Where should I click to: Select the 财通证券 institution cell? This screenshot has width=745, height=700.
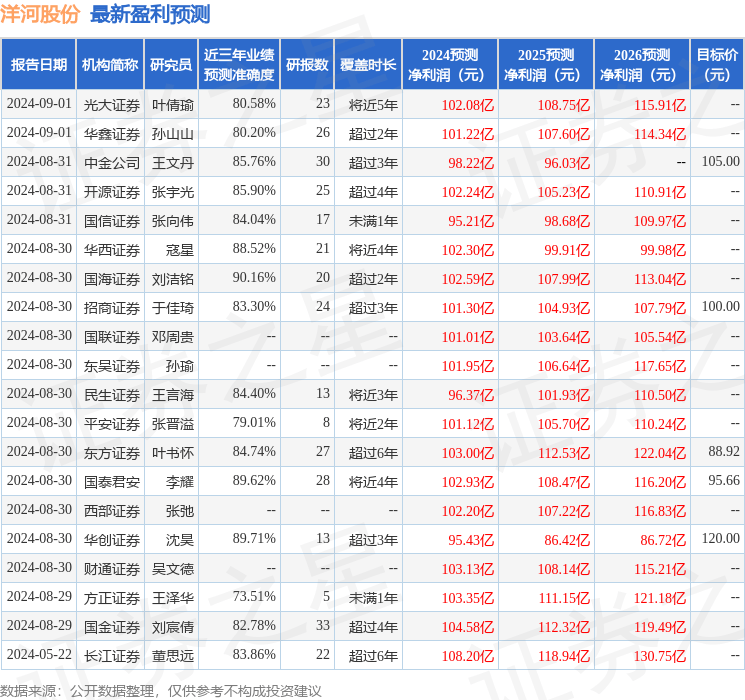pos(112,569)
